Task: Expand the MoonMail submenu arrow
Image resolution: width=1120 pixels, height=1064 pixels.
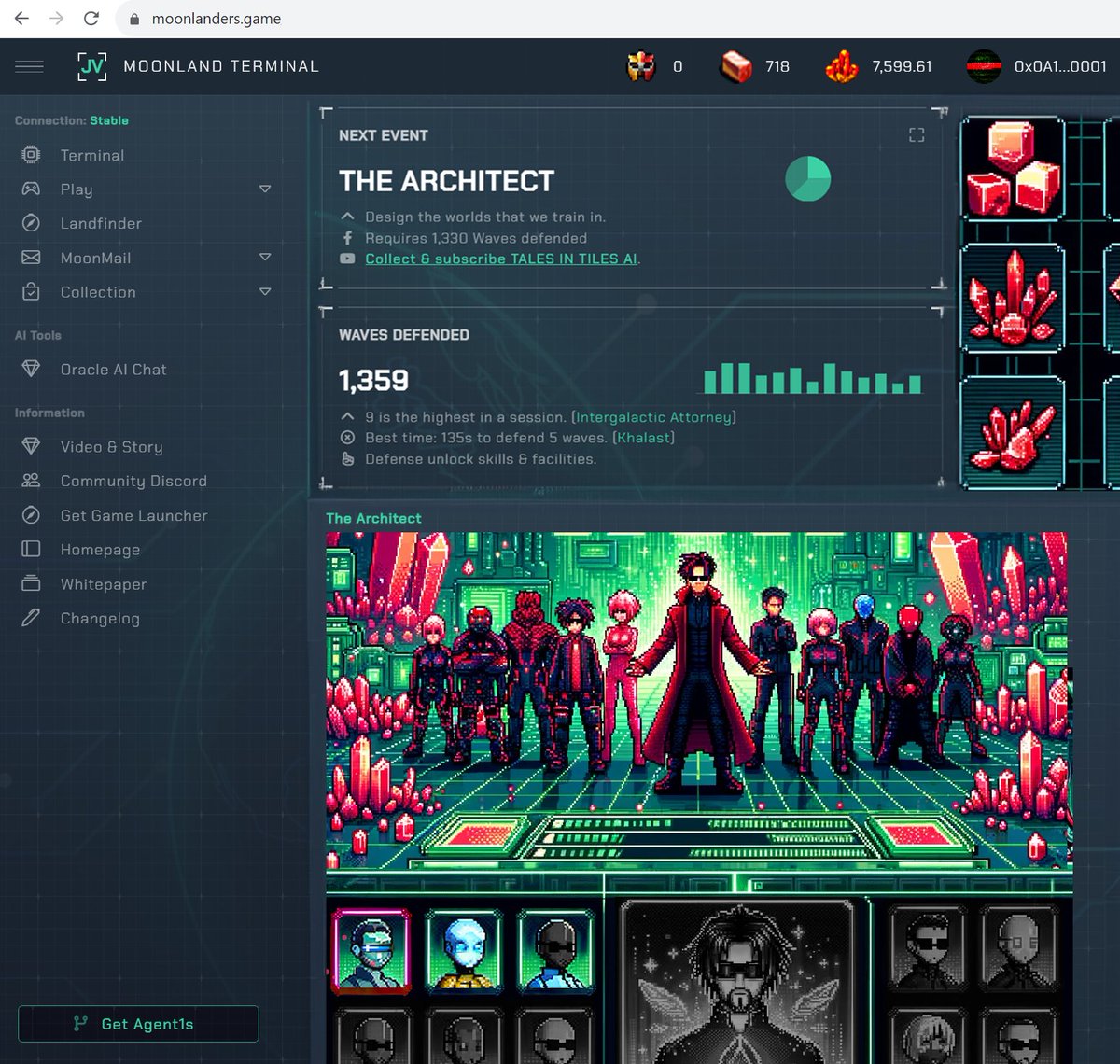Action: [265, 257]
